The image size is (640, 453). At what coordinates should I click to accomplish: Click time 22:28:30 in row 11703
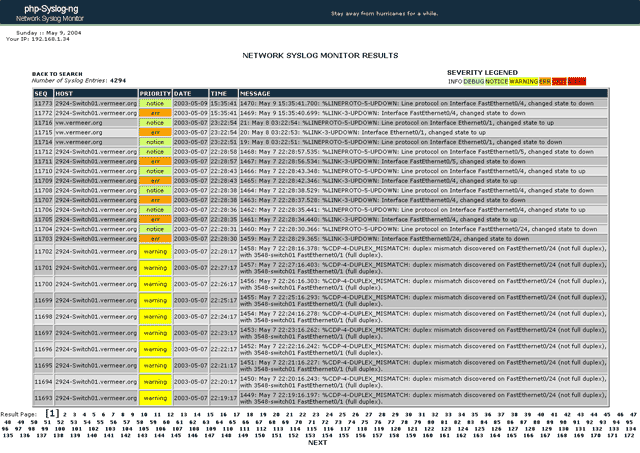point(223,239)
